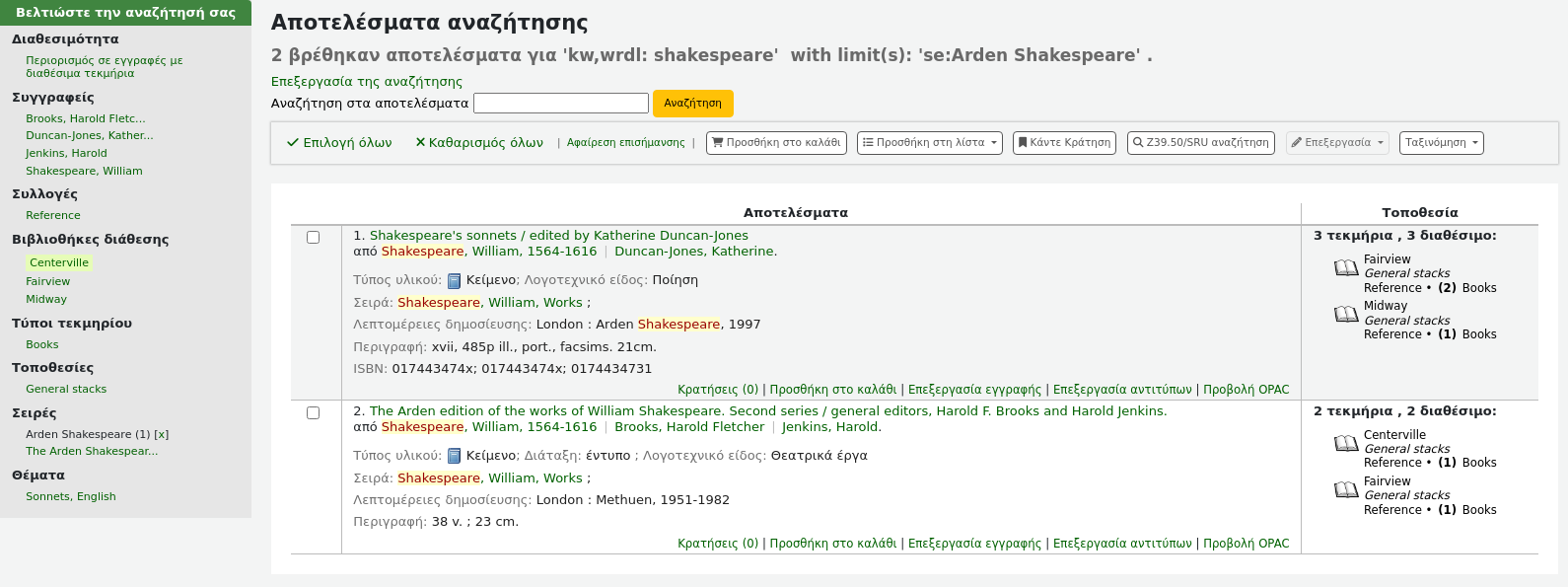Viewport: 1568px width, 587px height.
Task: Remove the Arden Shakespeare series filter [x]
Action: [x=162, y=434]
